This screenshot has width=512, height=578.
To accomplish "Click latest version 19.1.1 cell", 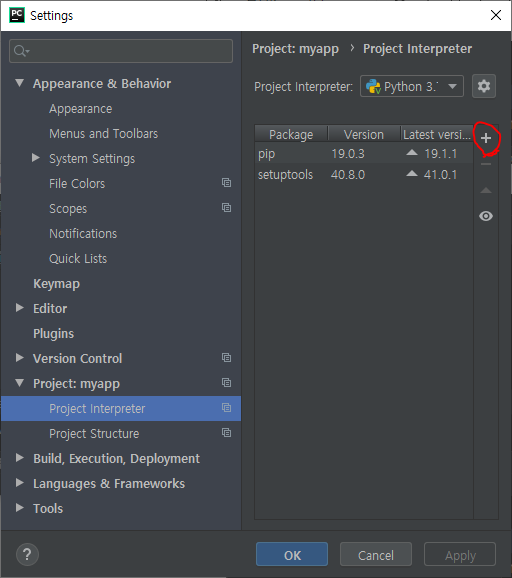I will click(440, 153).
